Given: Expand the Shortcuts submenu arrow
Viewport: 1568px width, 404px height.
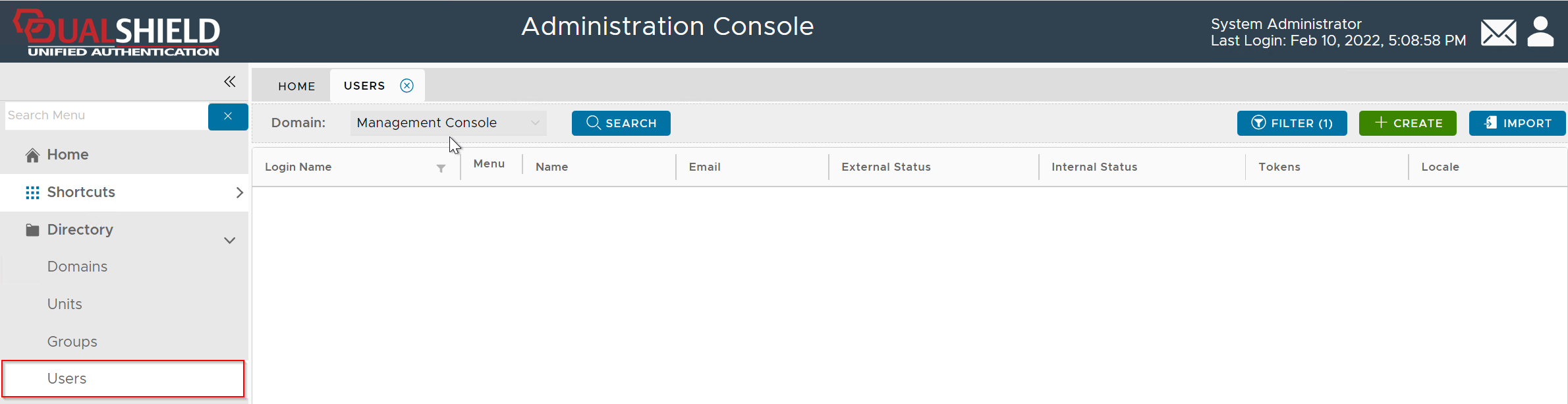Looking at the screenshot, I should pyautogui.click(x=239, y=192).
